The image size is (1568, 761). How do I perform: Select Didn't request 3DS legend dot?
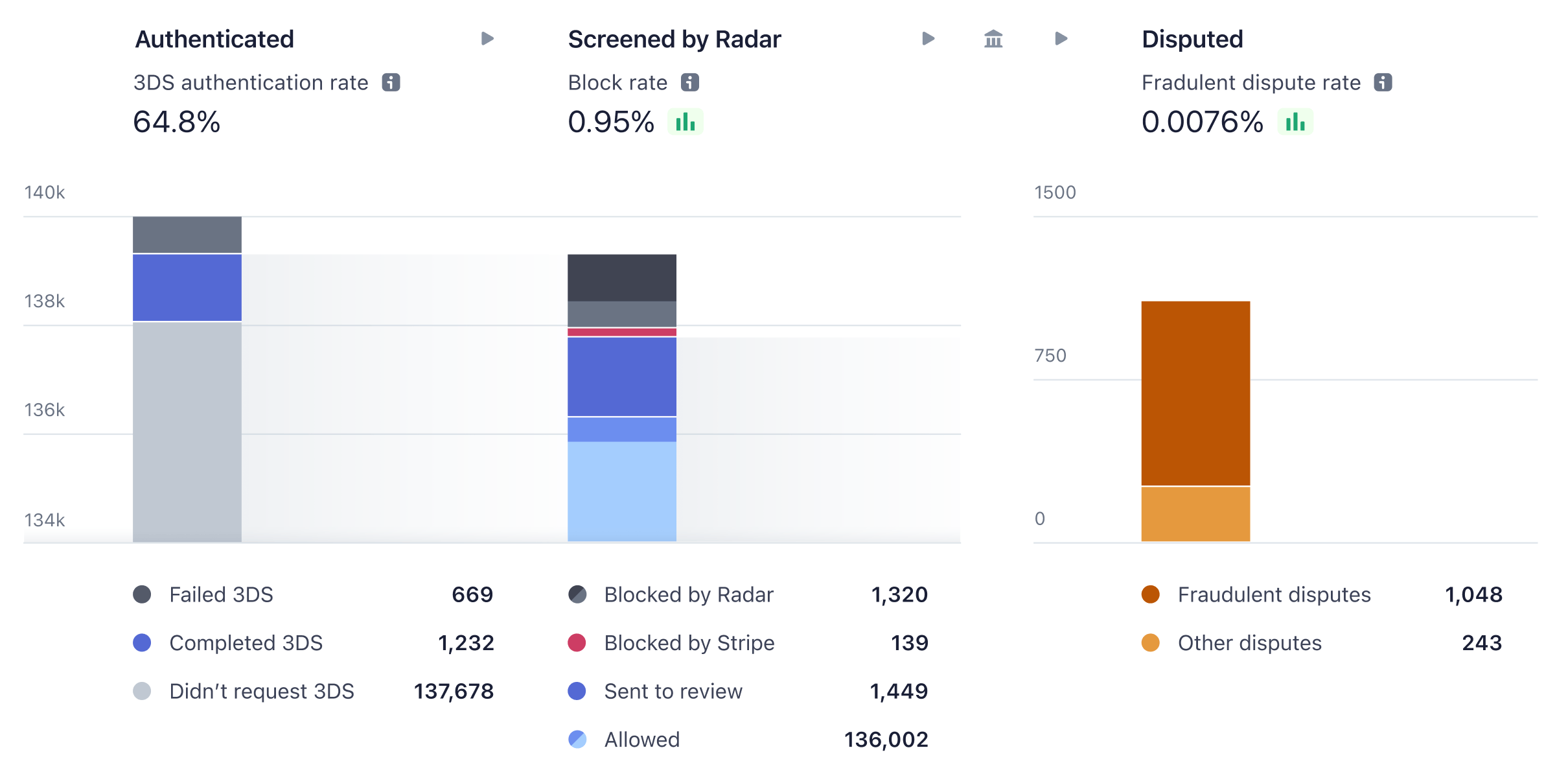pyautogui.click(x=142, y=691)
